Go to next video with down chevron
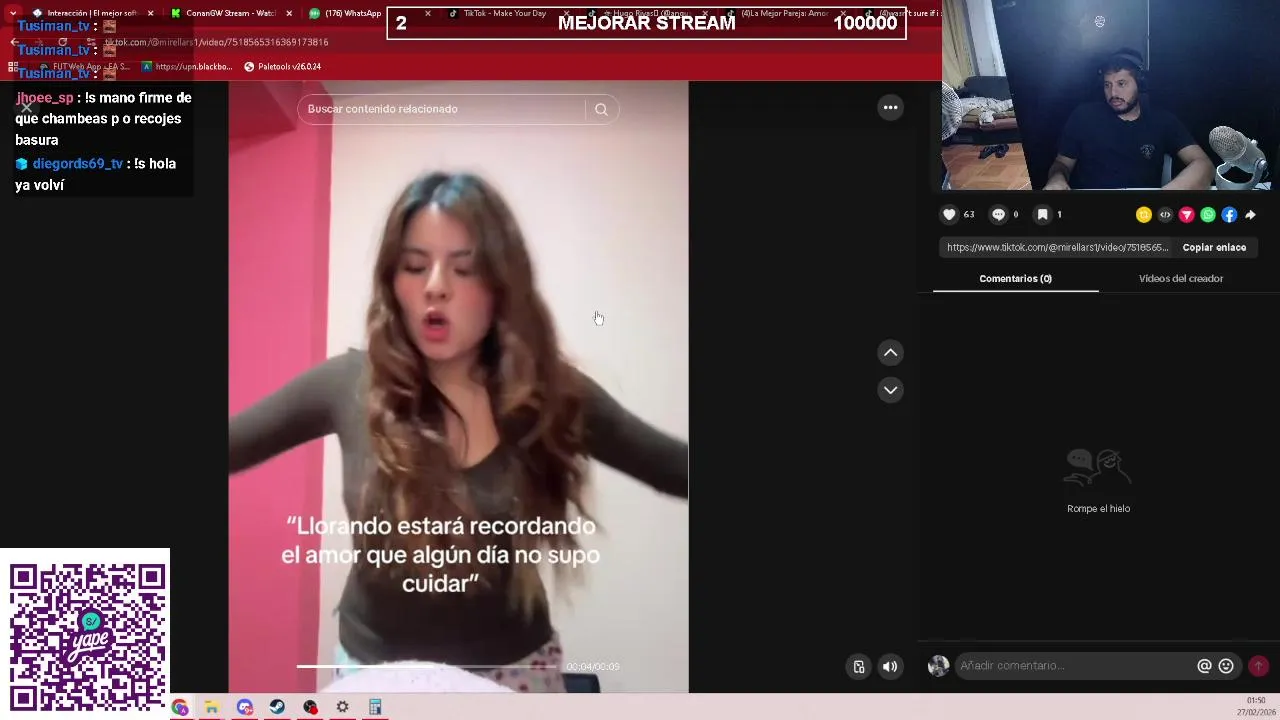 tap(890, 390)
